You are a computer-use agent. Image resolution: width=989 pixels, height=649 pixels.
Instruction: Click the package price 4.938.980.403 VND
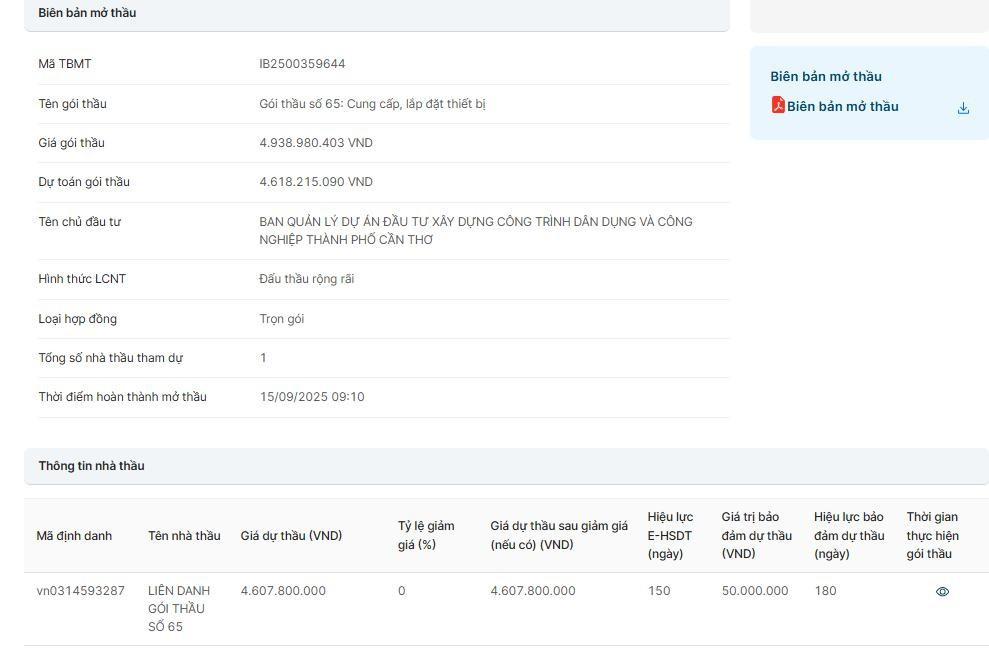point(315,143)
